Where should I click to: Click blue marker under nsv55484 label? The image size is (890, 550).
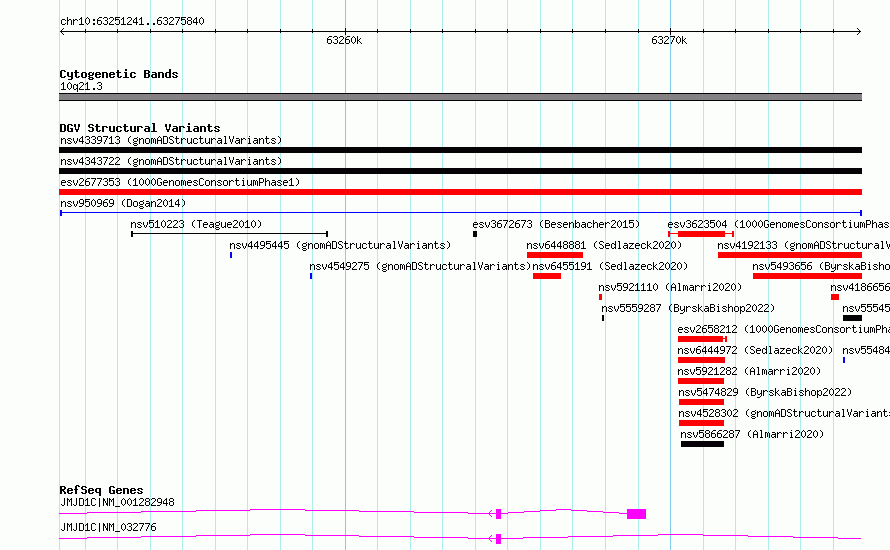(844, 360)
